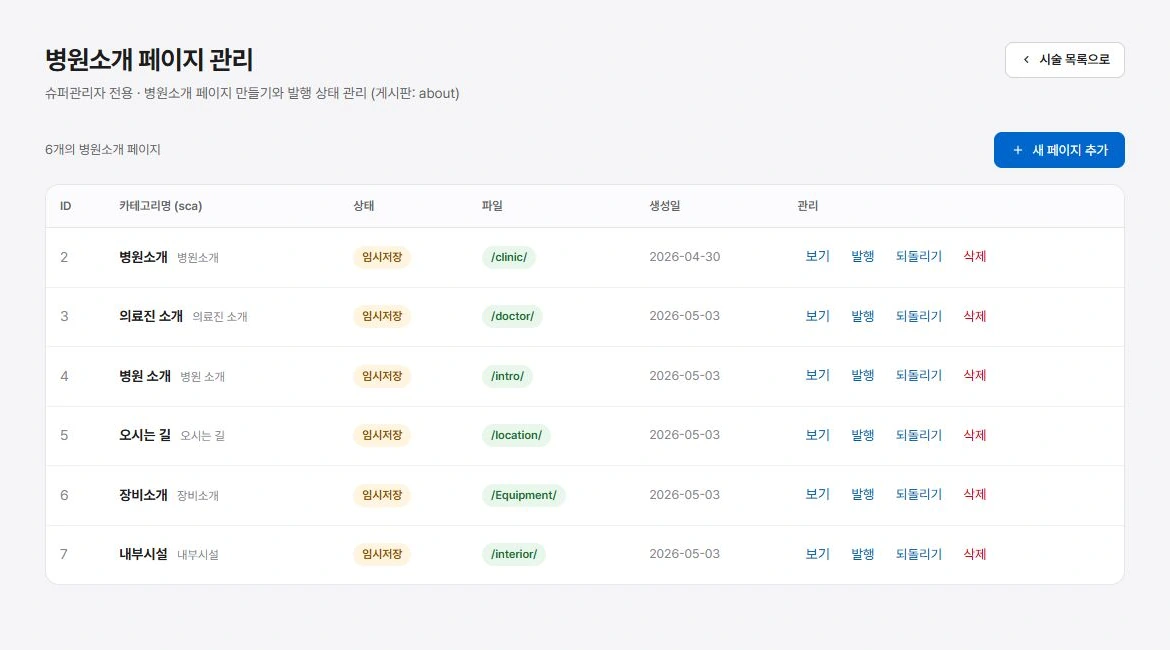Image resolution: width=1170 pixels, height=650 pixels.
Task: Click 되돌리기 in the /intro/ row
Action: point(919,375)
